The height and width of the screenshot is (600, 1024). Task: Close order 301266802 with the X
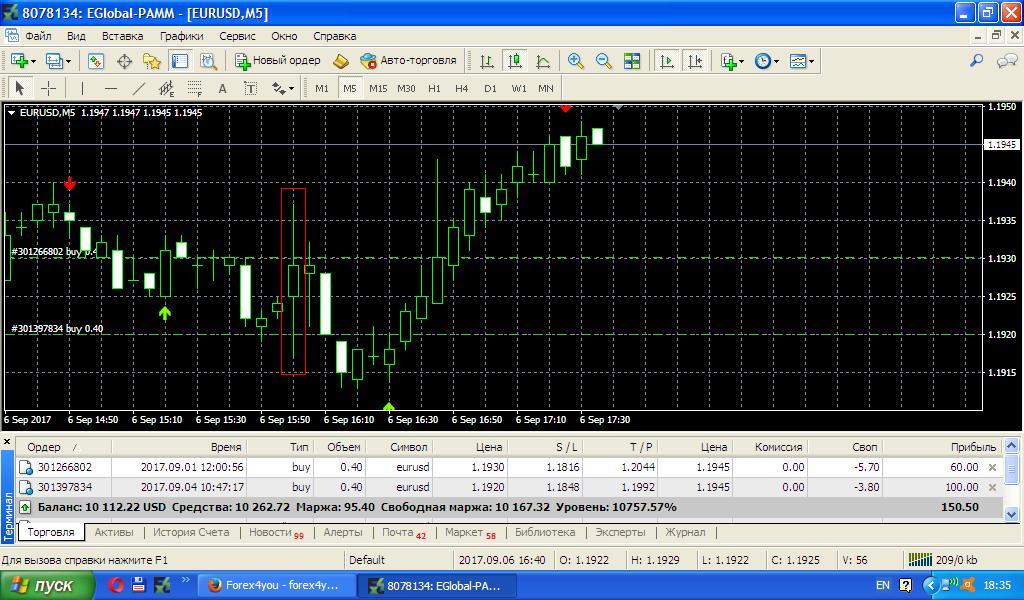(992, 467)
